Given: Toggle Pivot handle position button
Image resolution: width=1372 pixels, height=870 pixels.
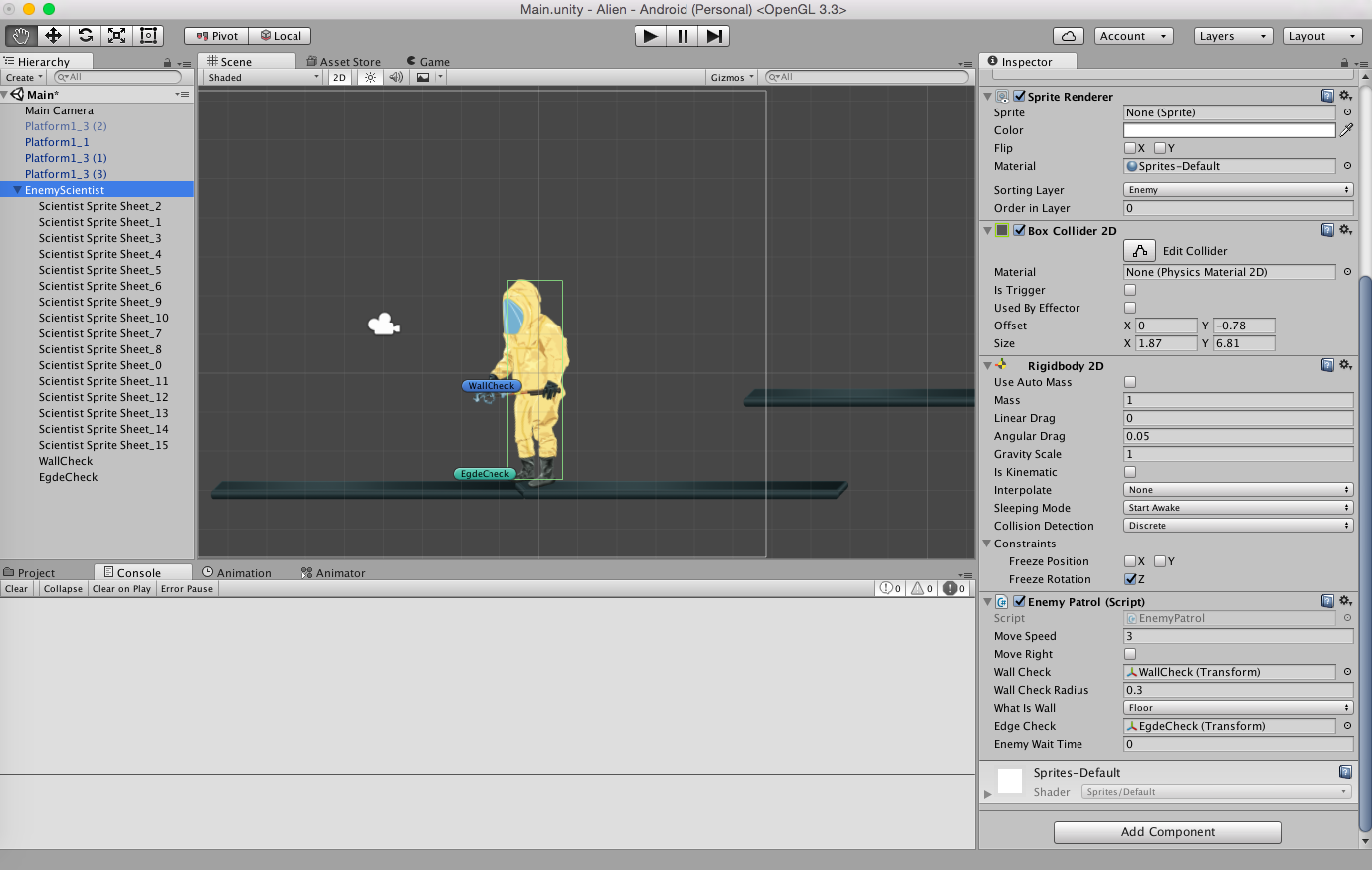Looking at the screenshot, I should tap(216, 36).
